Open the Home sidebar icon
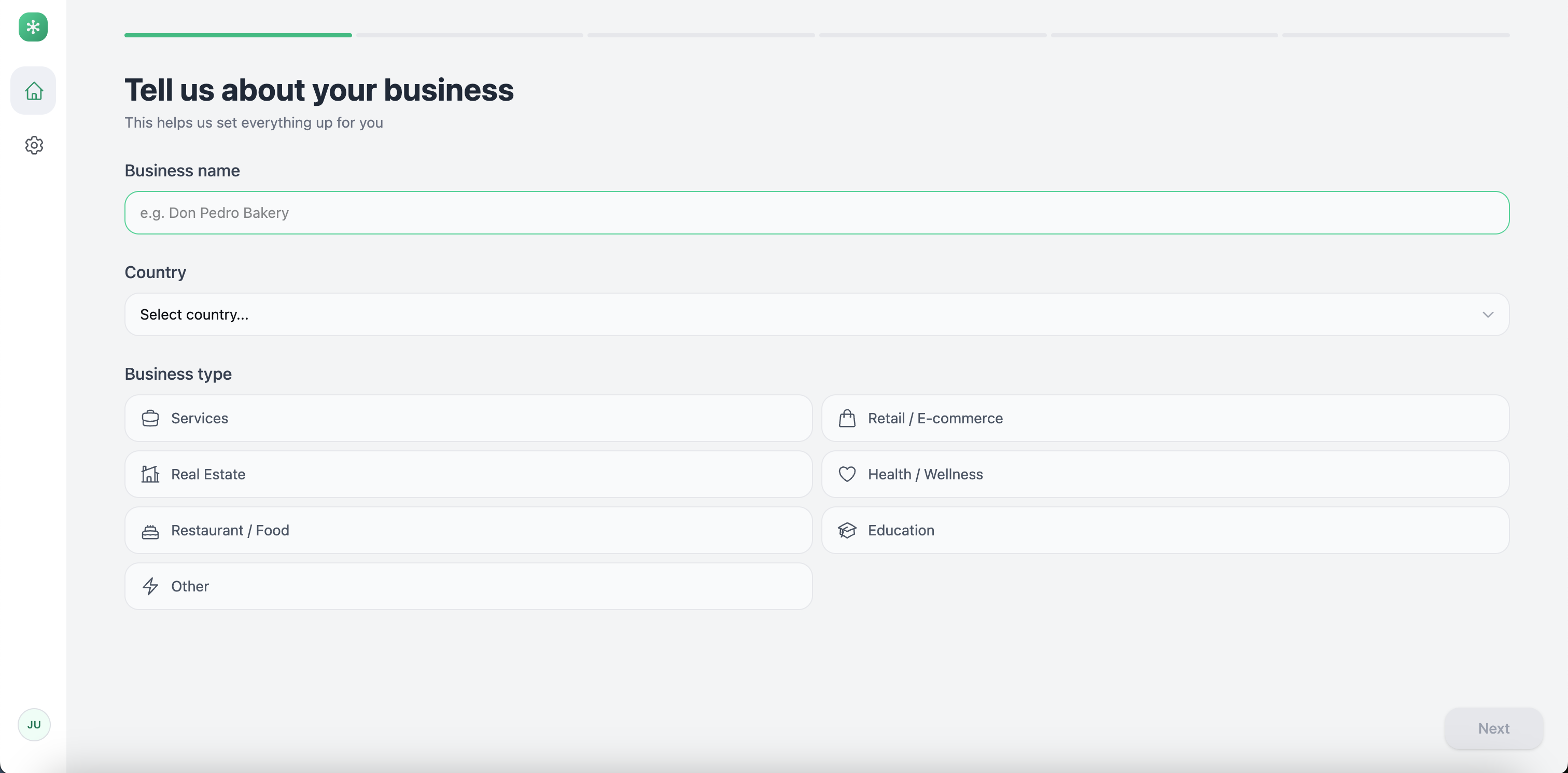Viewport: 1568px width, 773px height. [34, 91]
